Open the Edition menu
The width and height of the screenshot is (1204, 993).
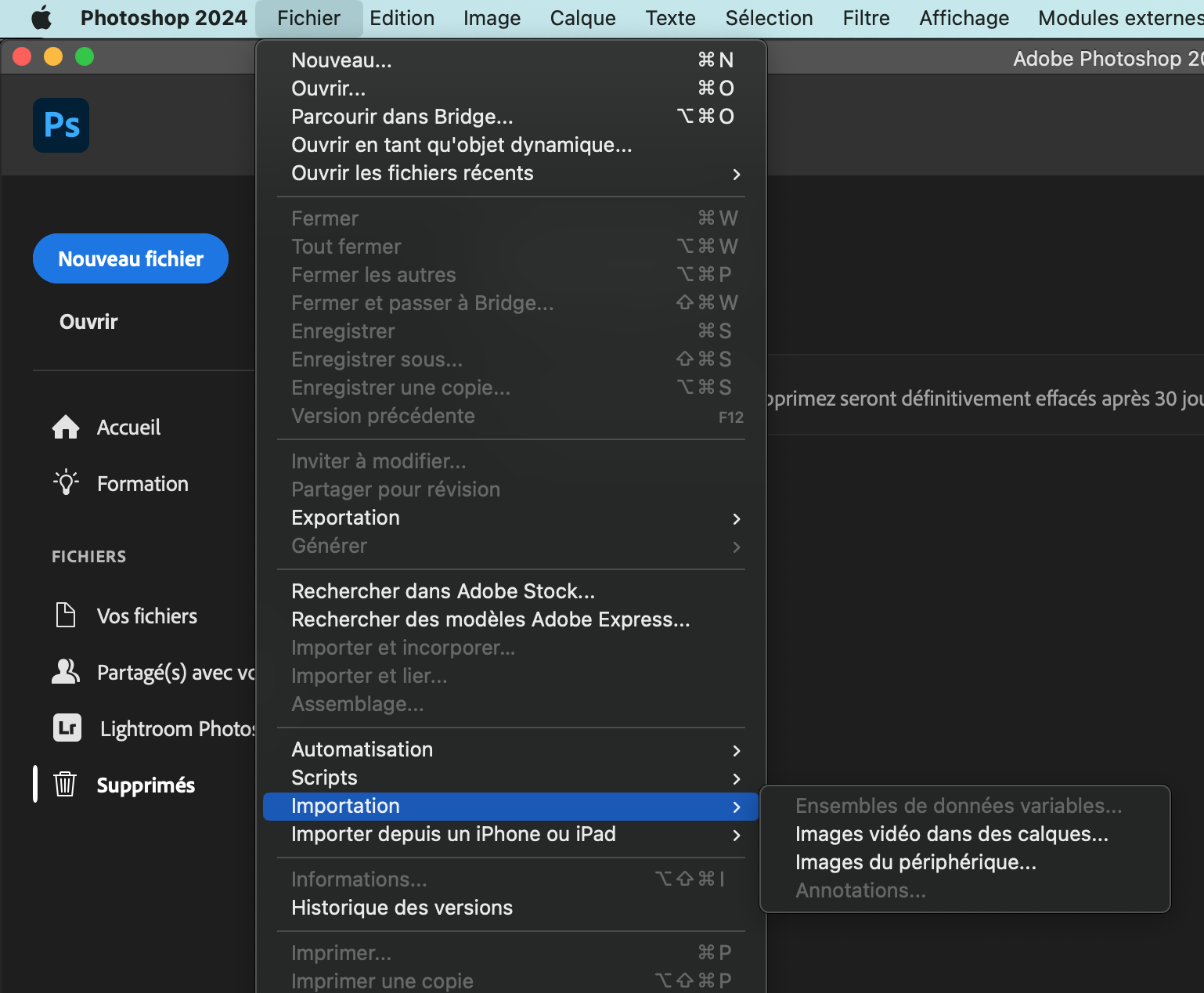(402, 18)
